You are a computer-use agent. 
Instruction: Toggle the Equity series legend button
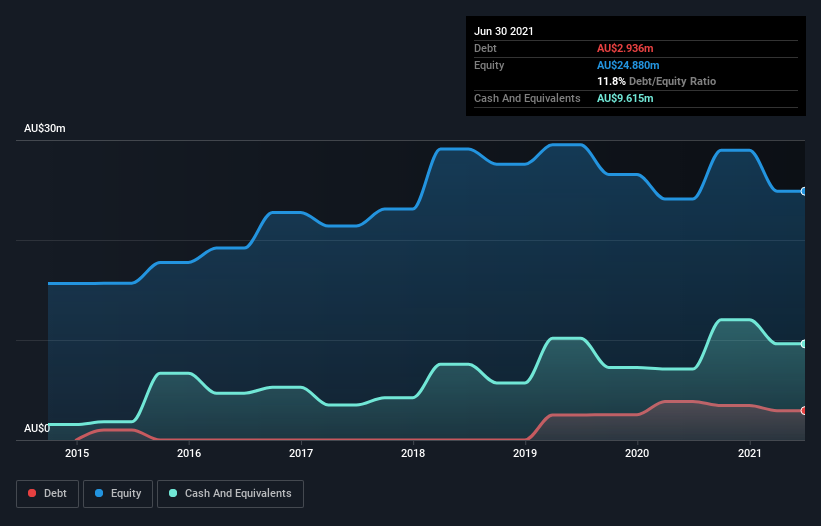(x=118, y=494)
